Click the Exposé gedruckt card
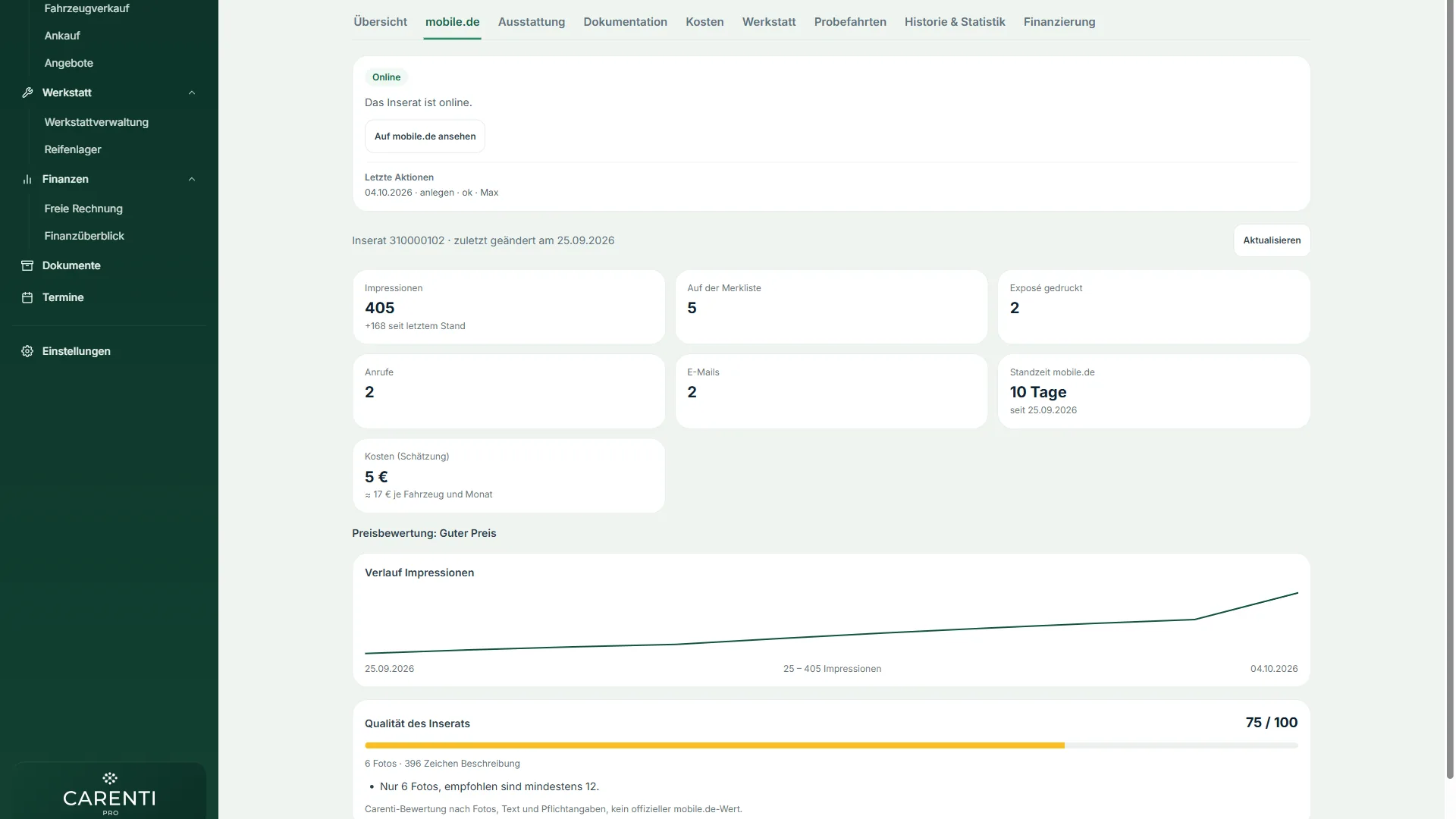The image size is (1456, 819). 1153,307
